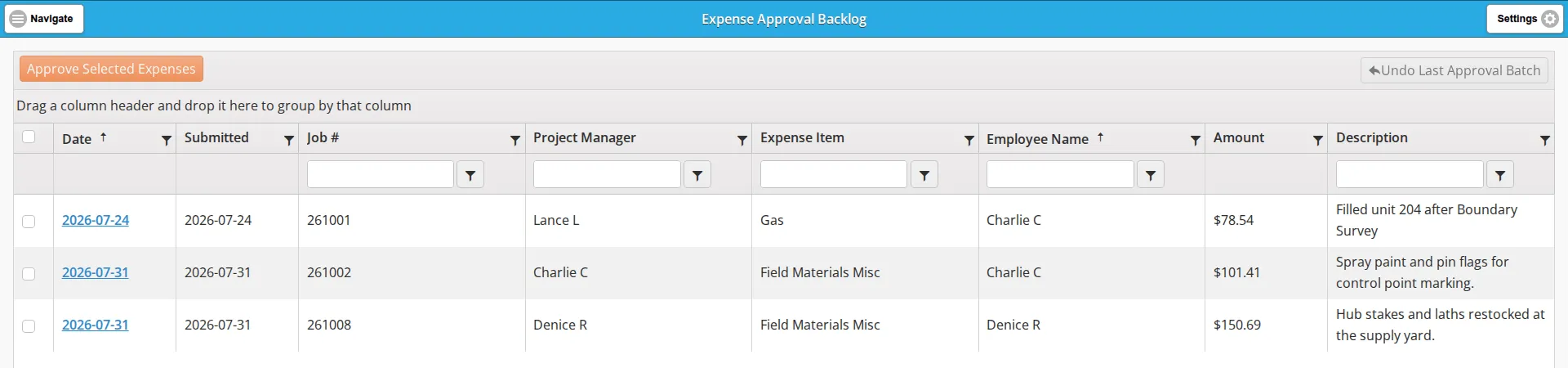
Task: Focus the Job # filter input
Action: pos(381,174)
